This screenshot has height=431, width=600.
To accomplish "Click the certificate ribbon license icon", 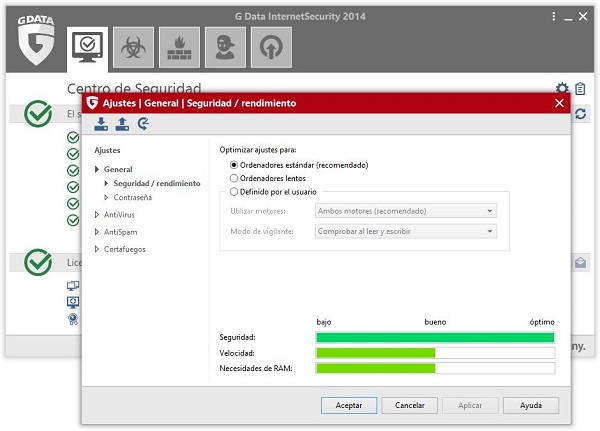I will coord(73,319).
